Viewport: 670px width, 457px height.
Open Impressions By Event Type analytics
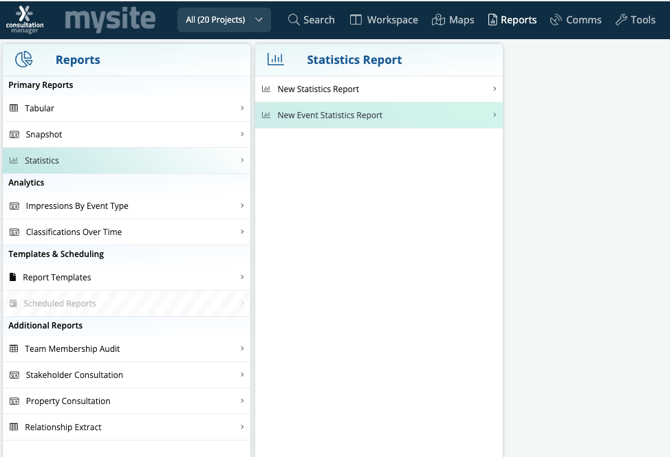click(x=126, y=206)
